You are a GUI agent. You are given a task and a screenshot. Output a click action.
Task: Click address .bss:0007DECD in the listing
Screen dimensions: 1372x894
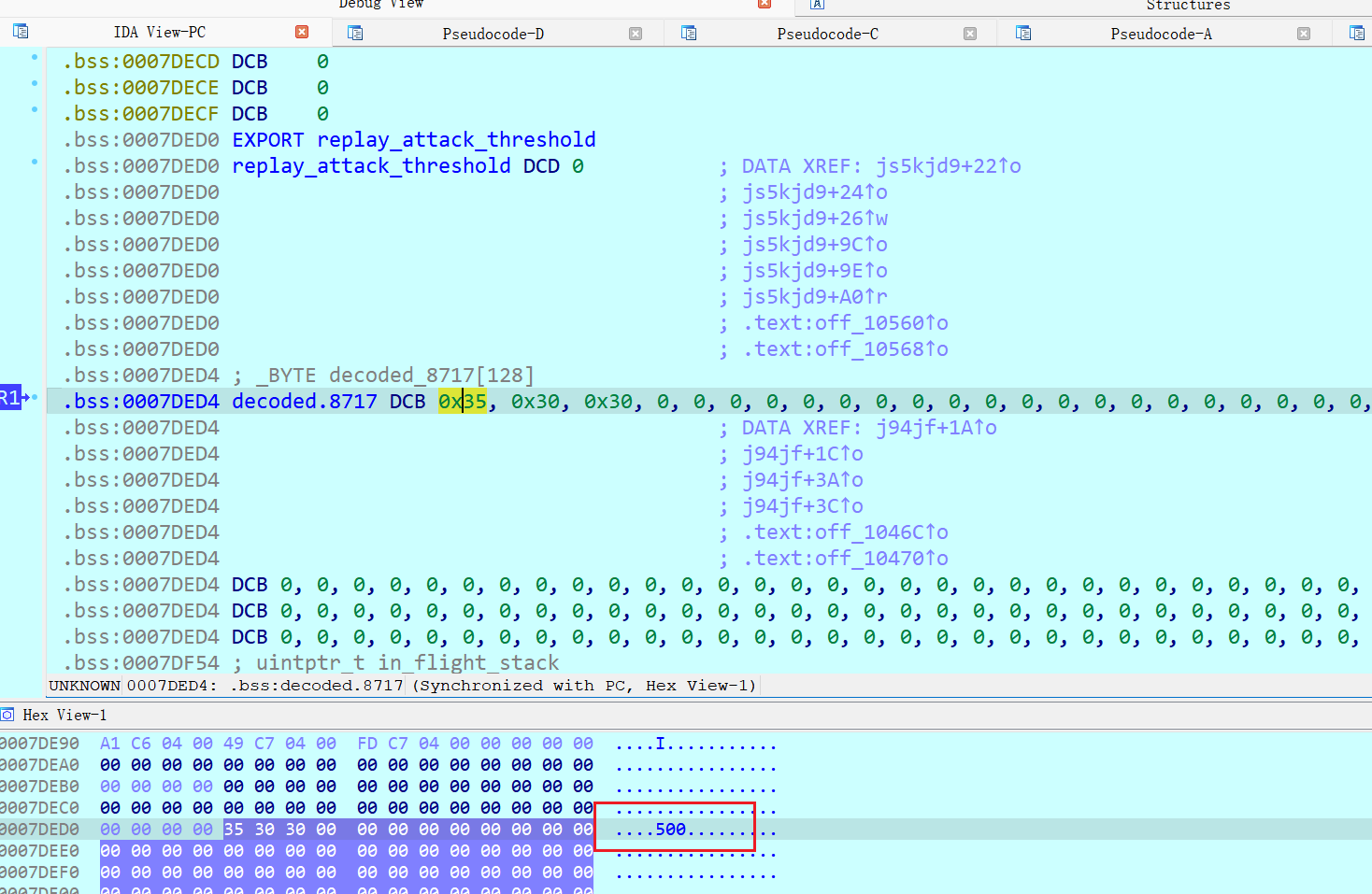point(141,62)
